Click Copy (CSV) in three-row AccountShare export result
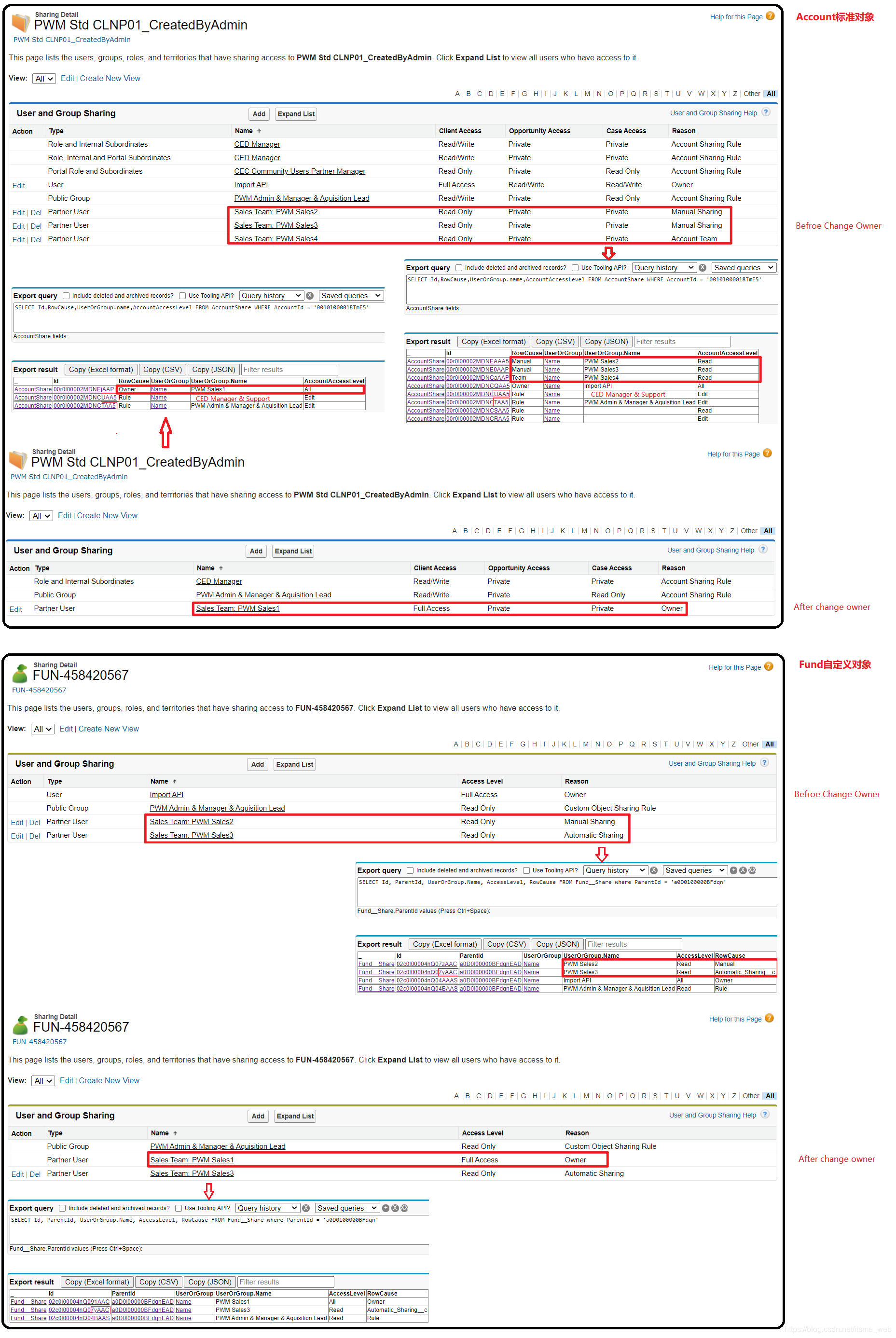This screenshot has width=896, height=1338. (162, 370)
